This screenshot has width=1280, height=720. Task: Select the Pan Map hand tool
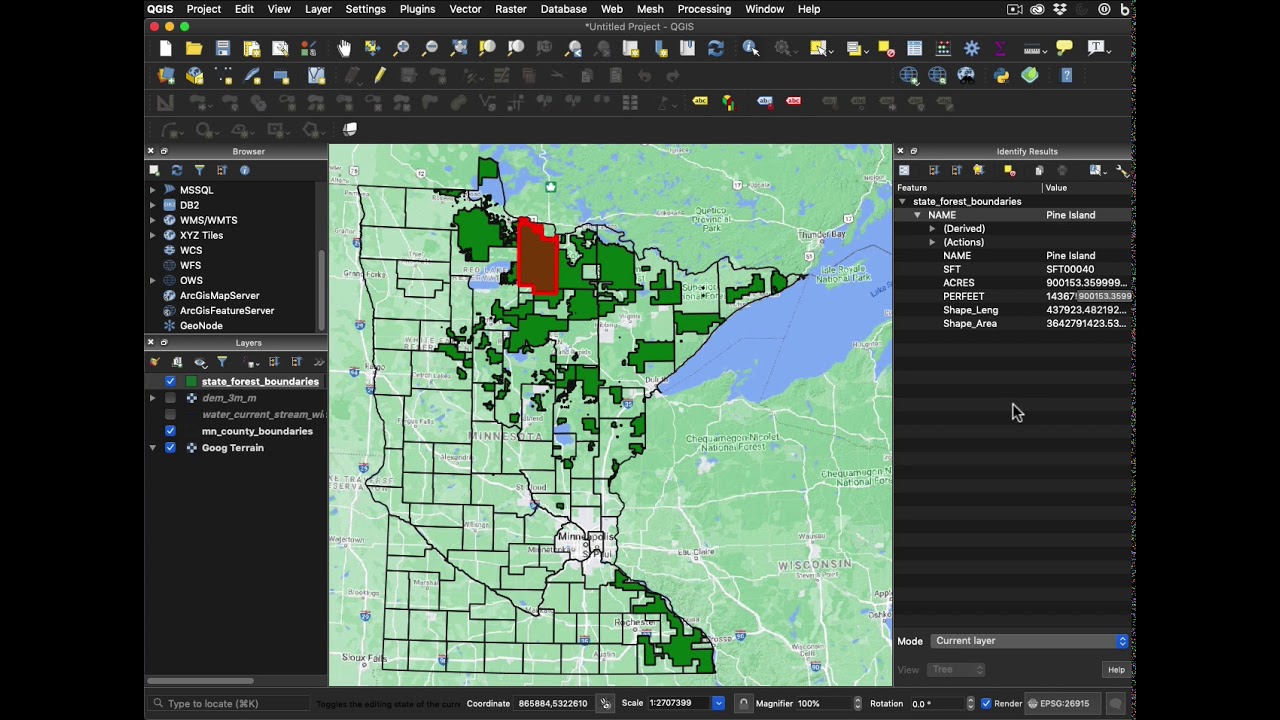point(344,48)
